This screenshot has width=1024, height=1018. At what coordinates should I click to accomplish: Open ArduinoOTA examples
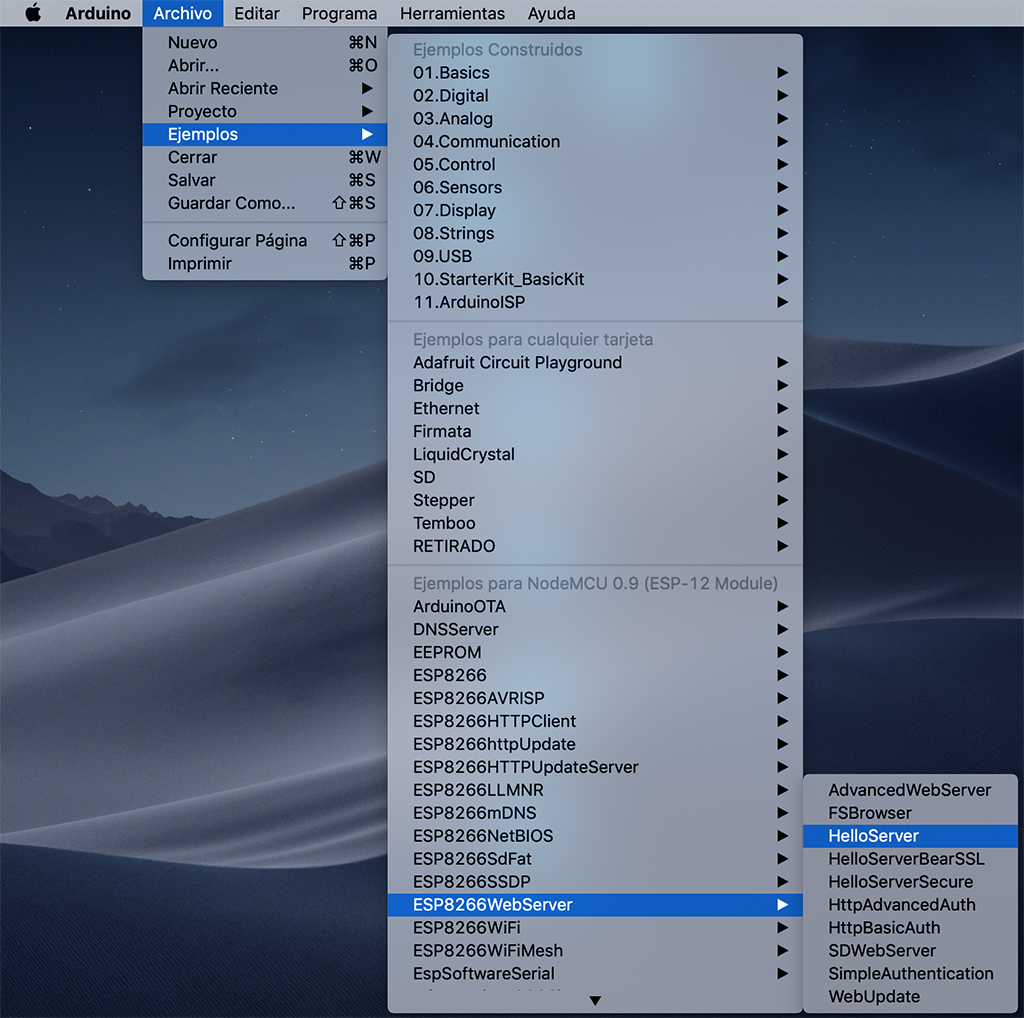[595, 607]
